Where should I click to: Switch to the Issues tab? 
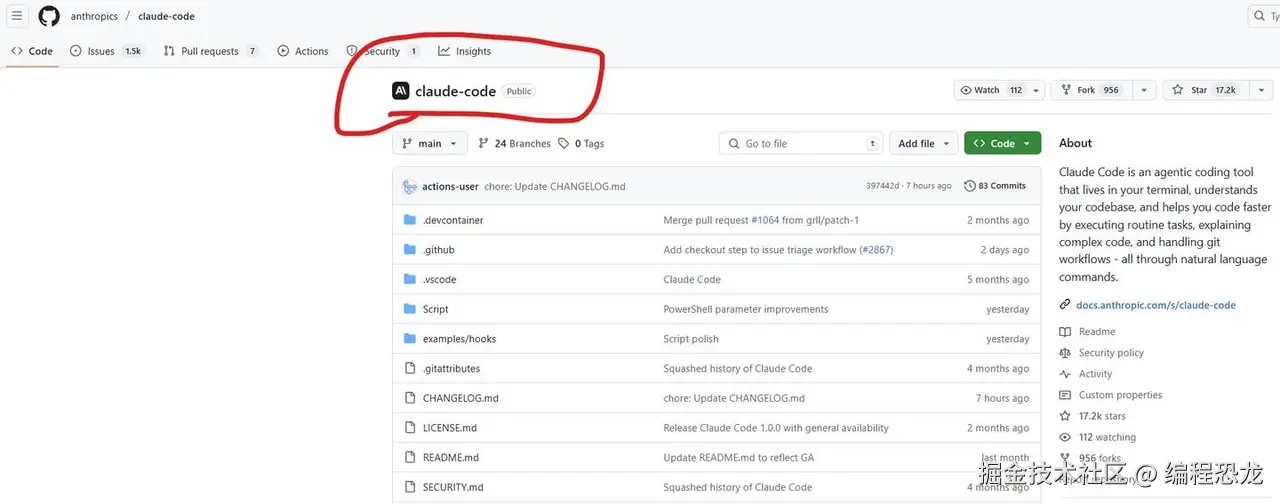point(106,51)
